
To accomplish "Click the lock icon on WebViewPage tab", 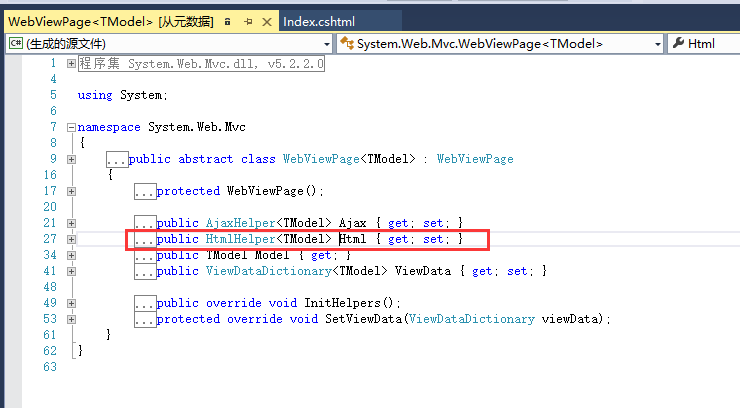I will [227, 22].
